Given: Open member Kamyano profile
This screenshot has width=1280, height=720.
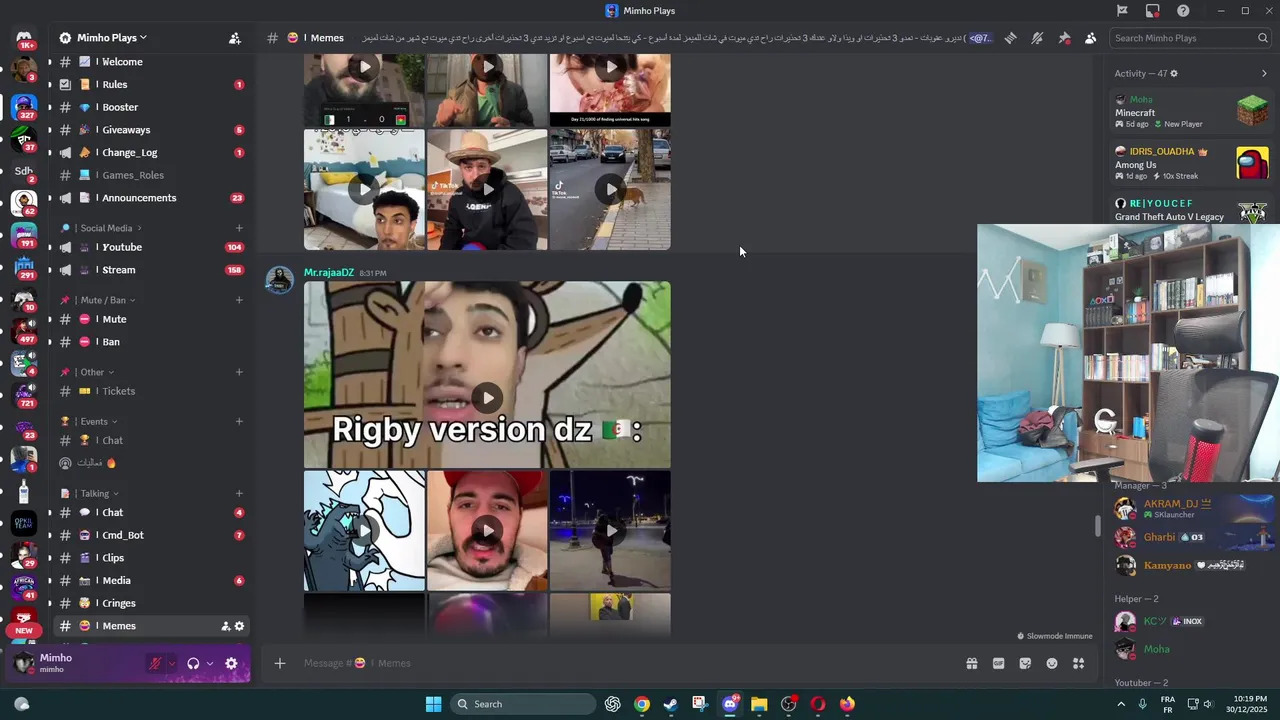Looking at the screenshot, I should point(1192,565).
